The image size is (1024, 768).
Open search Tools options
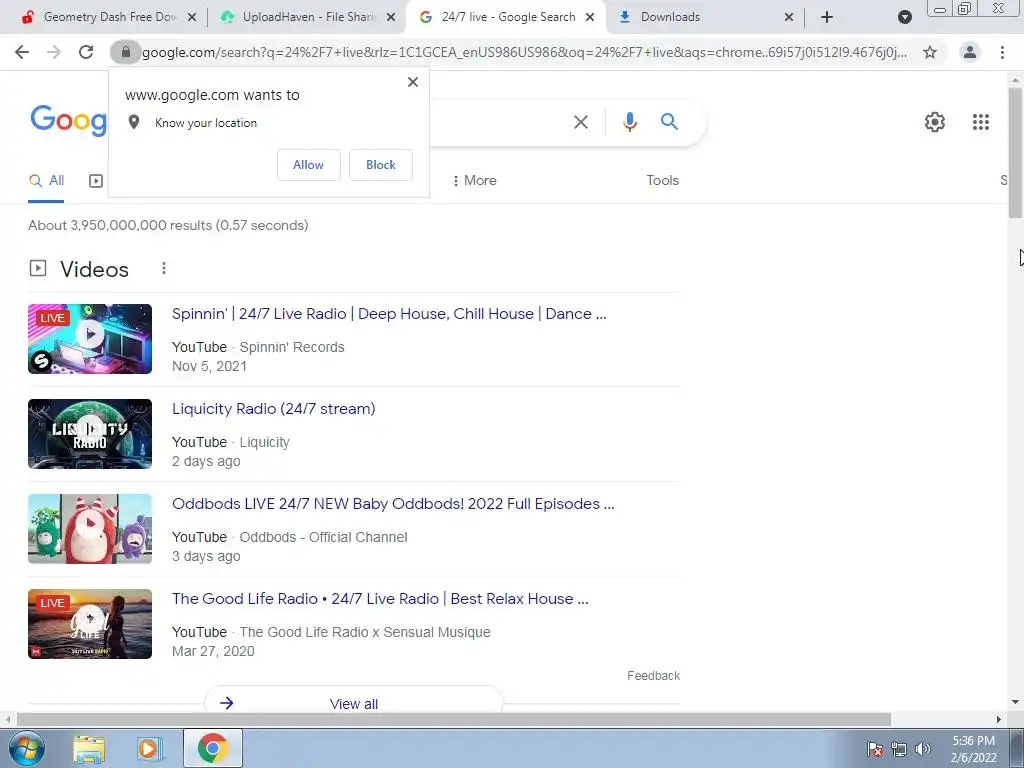point(662,181)
